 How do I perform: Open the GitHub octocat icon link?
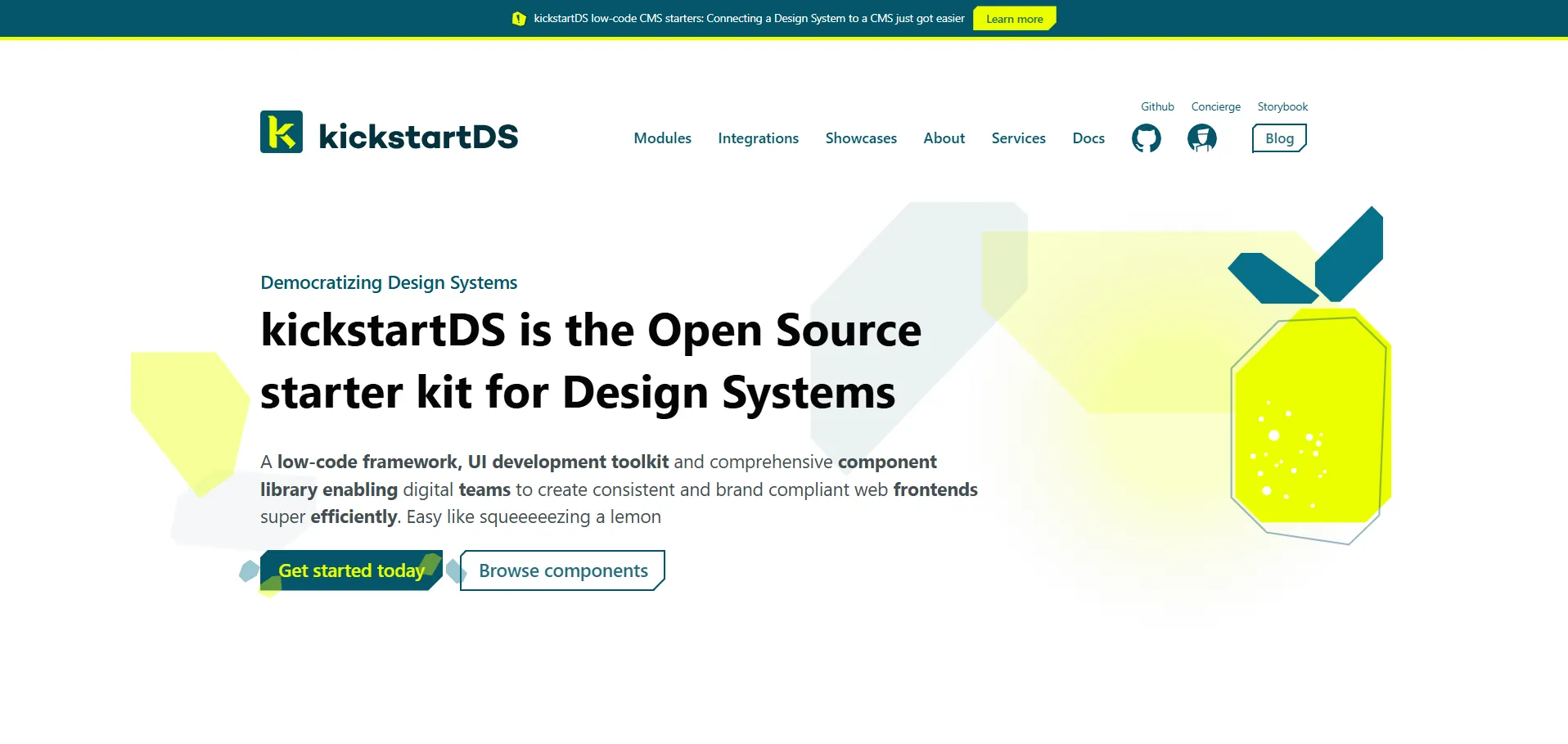(x=1146, y=138)
